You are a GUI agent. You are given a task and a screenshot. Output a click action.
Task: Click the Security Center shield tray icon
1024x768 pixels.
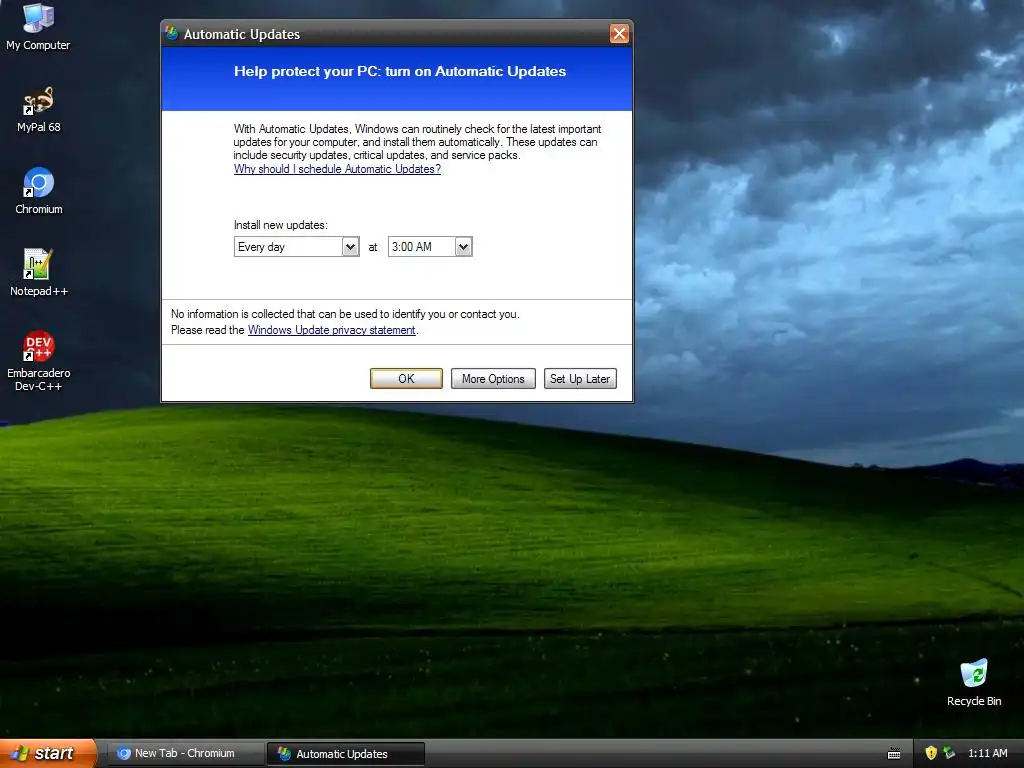pyautogui.click(x=931, y=753)
